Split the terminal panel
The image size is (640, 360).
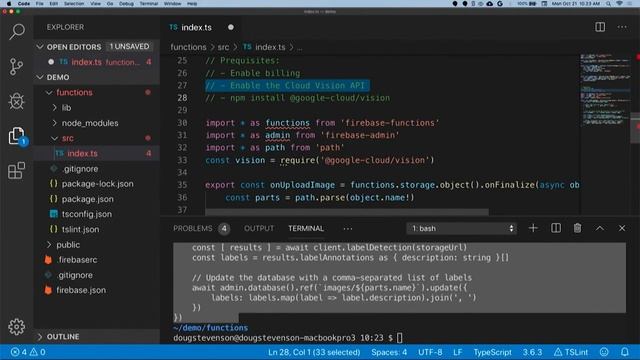(556, 228)
